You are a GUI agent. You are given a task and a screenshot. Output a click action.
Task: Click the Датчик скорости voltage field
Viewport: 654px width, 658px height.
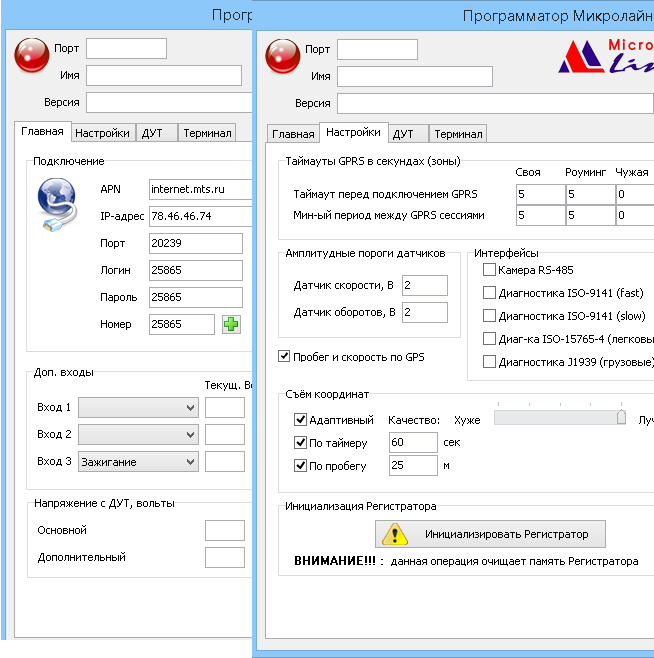pos(424,286)
